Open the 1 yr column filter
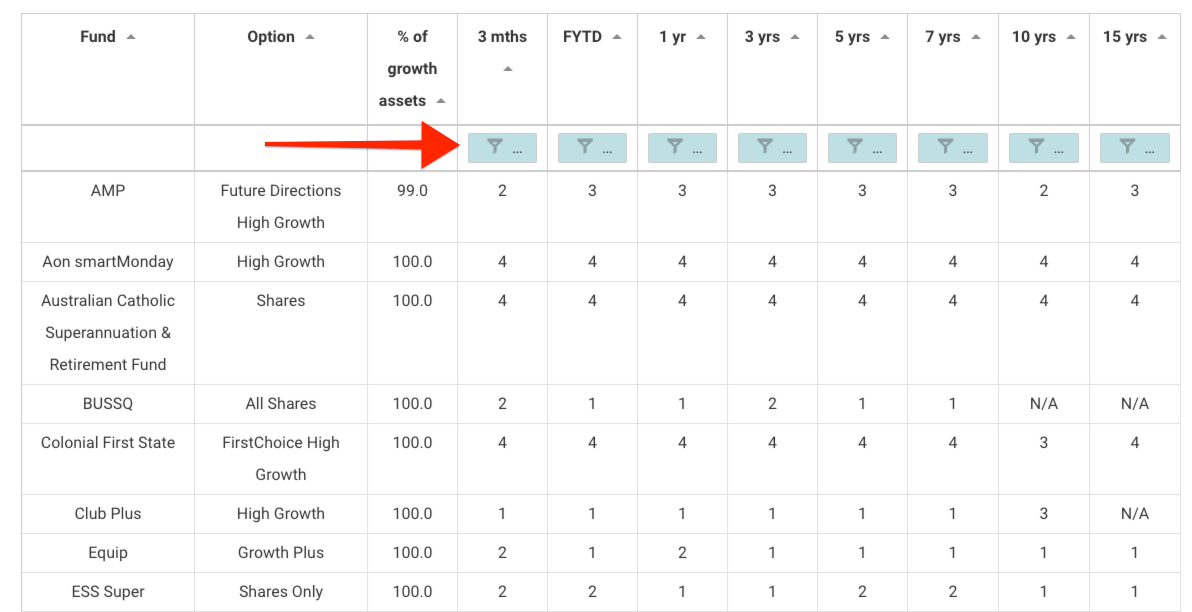The height and width of the screenshot is (612, 1192). [x=682, y=147]
